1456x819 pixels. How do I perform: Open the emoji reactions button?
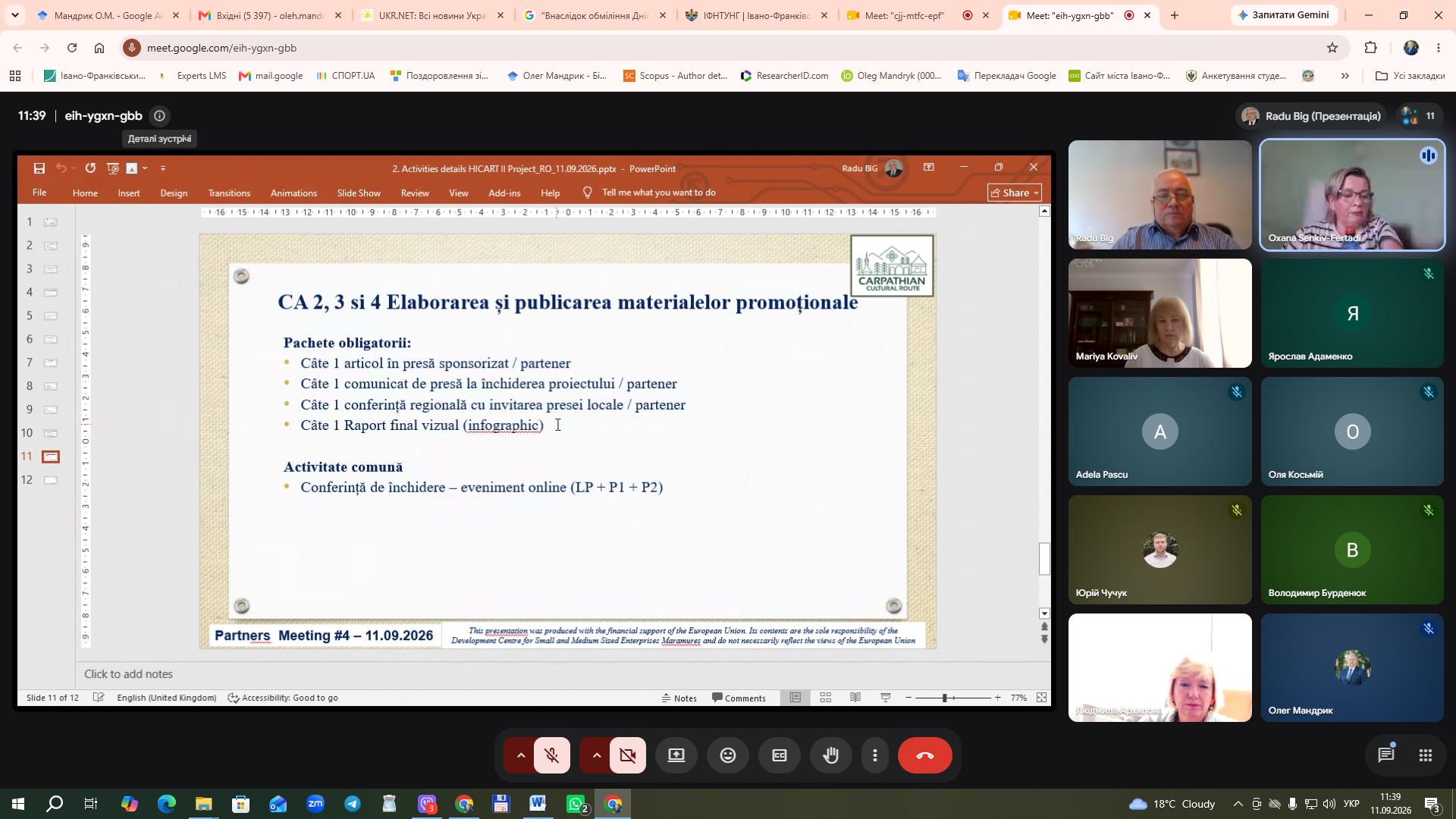tap(728, 755)
